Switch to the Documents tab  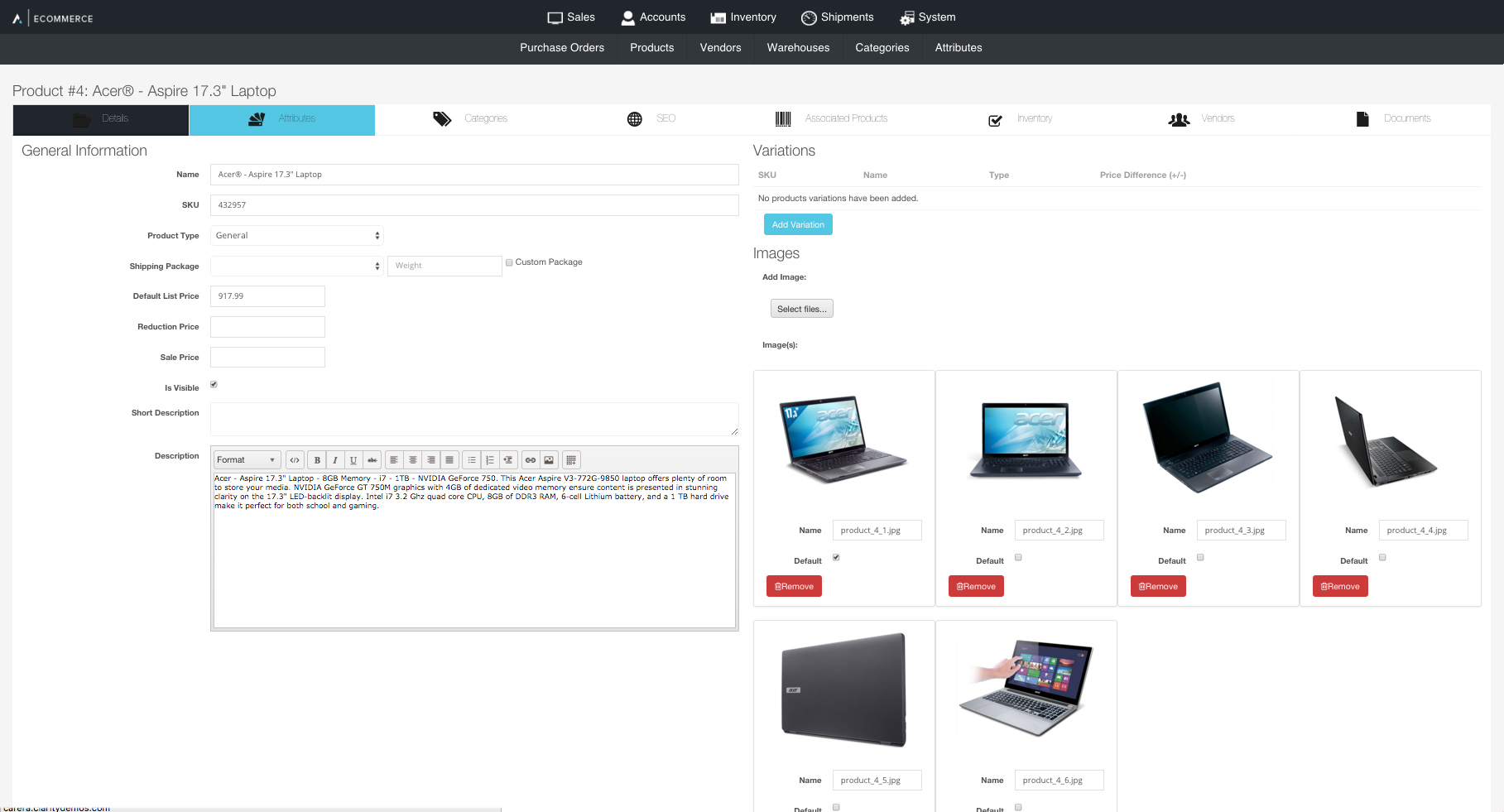pyautogui.click(x=1393, y=119)
